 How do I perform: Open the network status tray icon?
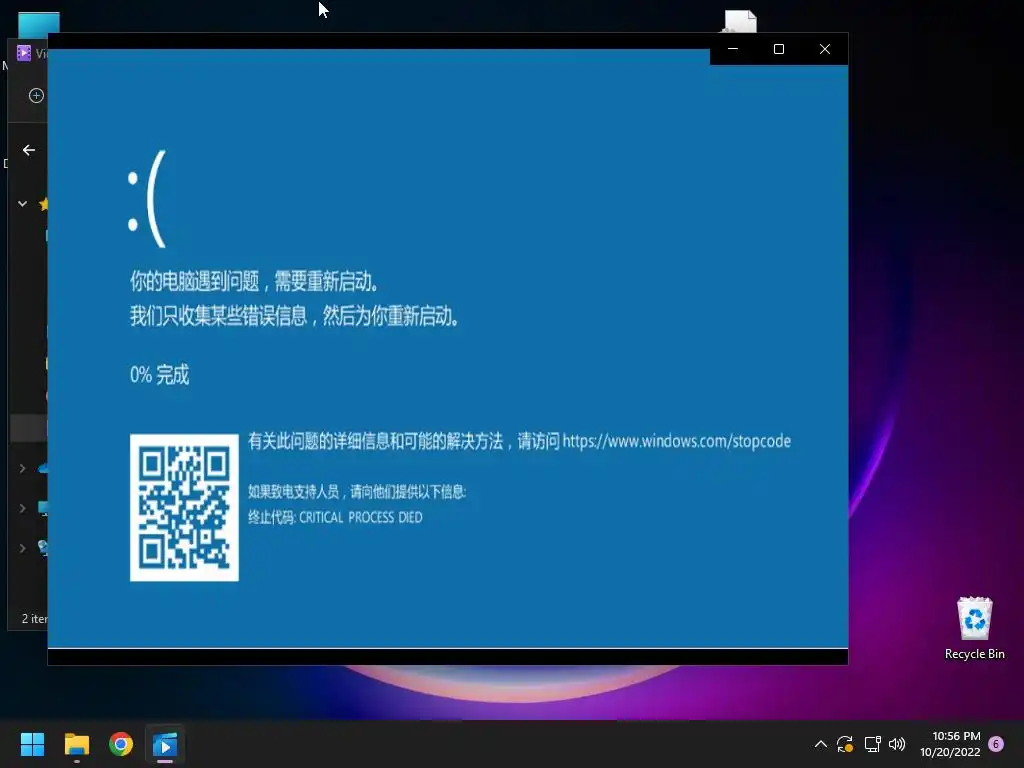(872, 744)
